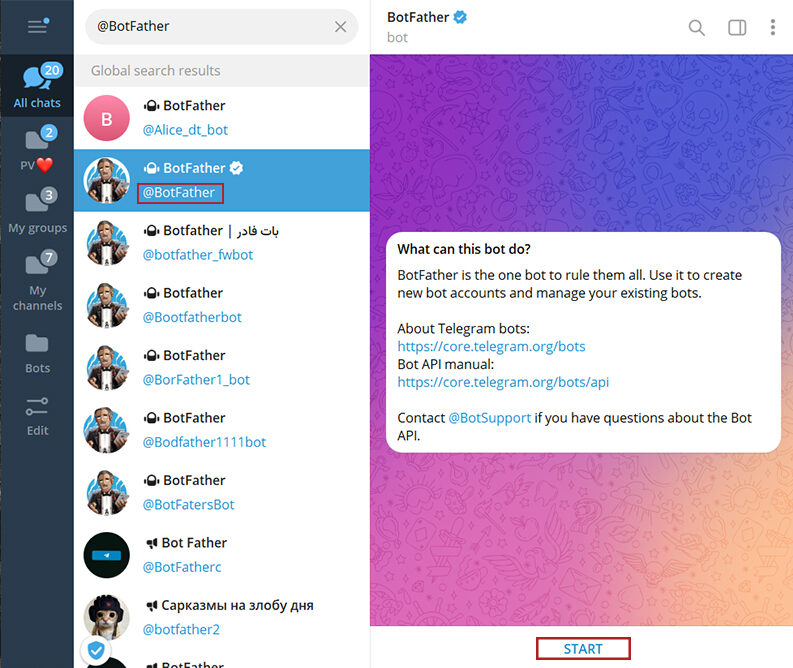Open the @Alice_dt_bot search result
Image resolution: width=793 pixels, height=668 pixels.
click(222, 118)
